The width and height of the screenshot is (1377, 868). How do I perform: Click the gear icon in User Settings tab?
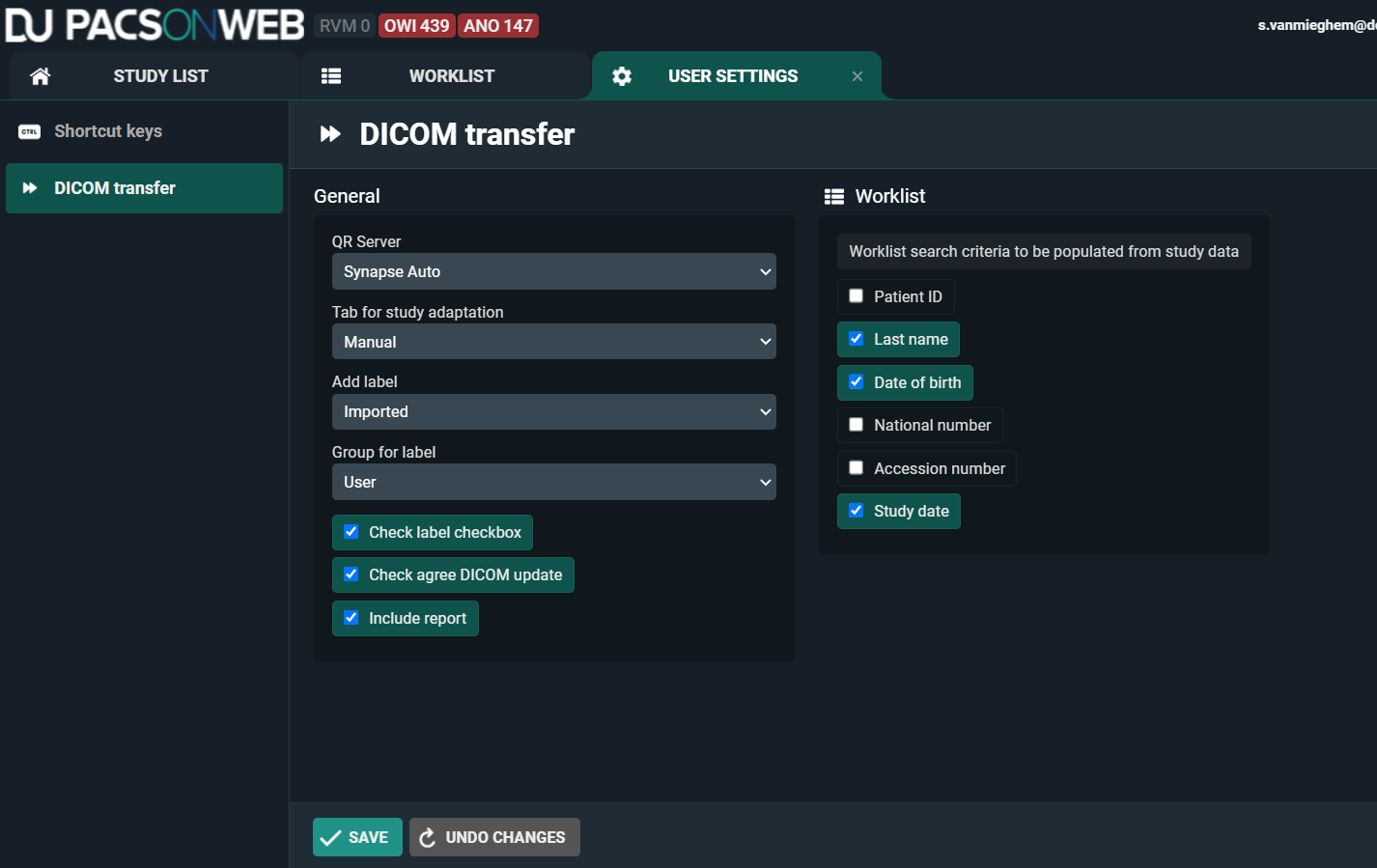622,76
